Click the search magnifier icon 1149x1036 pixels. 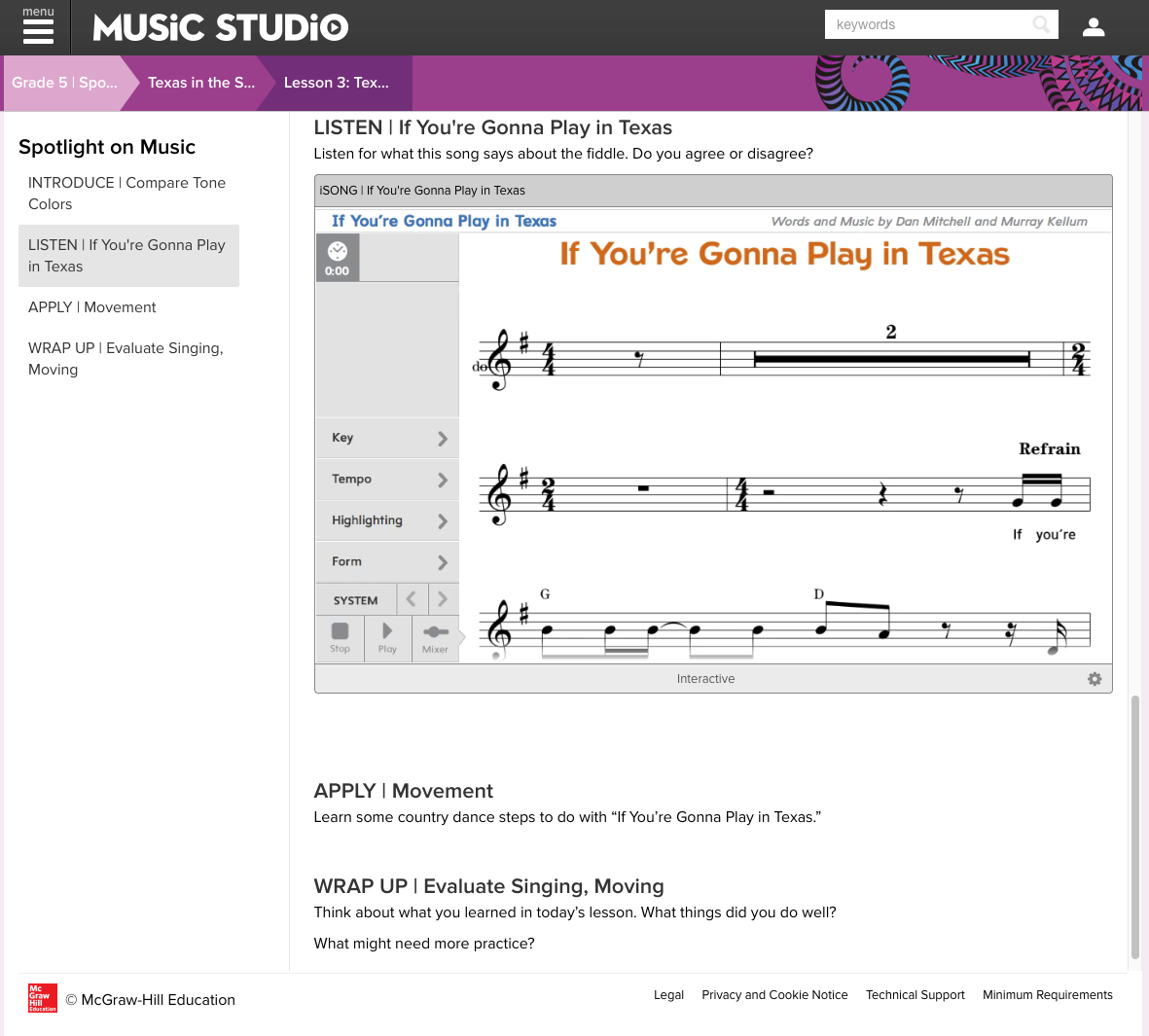[x=1041, y=24]
